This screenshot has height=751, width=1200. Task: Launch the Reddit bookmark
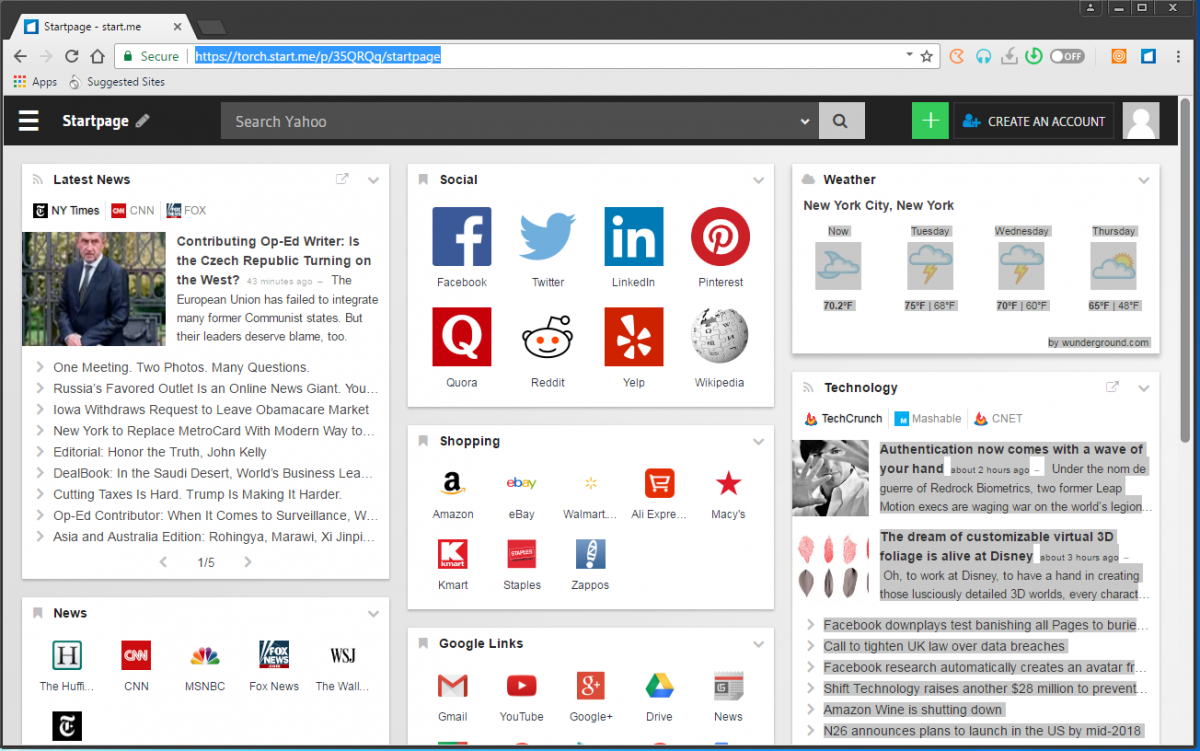tap(547, 337)
